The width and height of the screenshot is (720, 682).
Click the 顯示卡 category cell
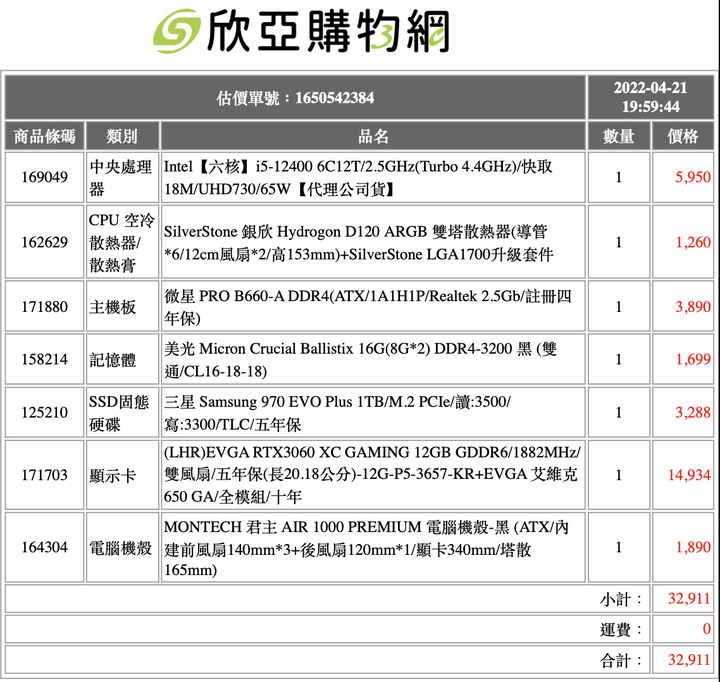pyautogui.click(x=122, y=475)
